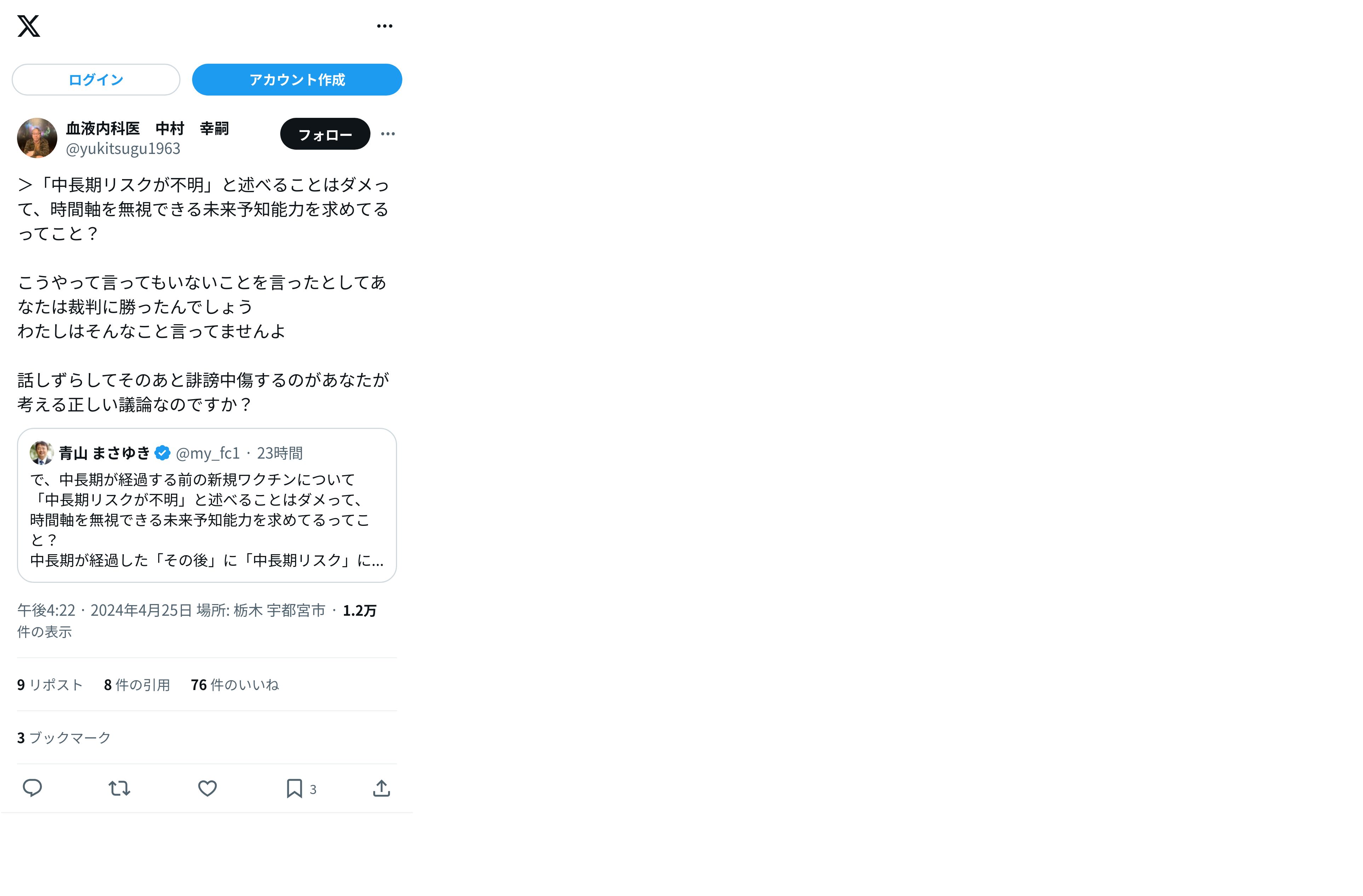The image size is (1363, 896).
Task: View the 76 件のいいね likes list
Action: click(x=235, y=685)
